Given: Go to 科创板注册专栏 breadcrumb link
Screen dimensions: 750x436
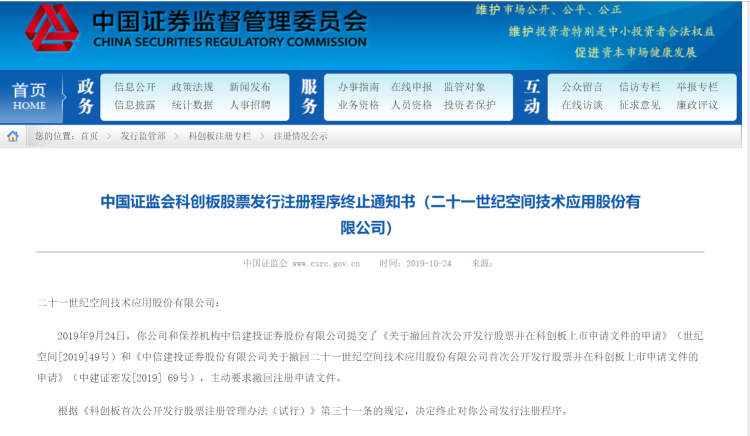Looking at the screenshot, I should pos(220,136).
